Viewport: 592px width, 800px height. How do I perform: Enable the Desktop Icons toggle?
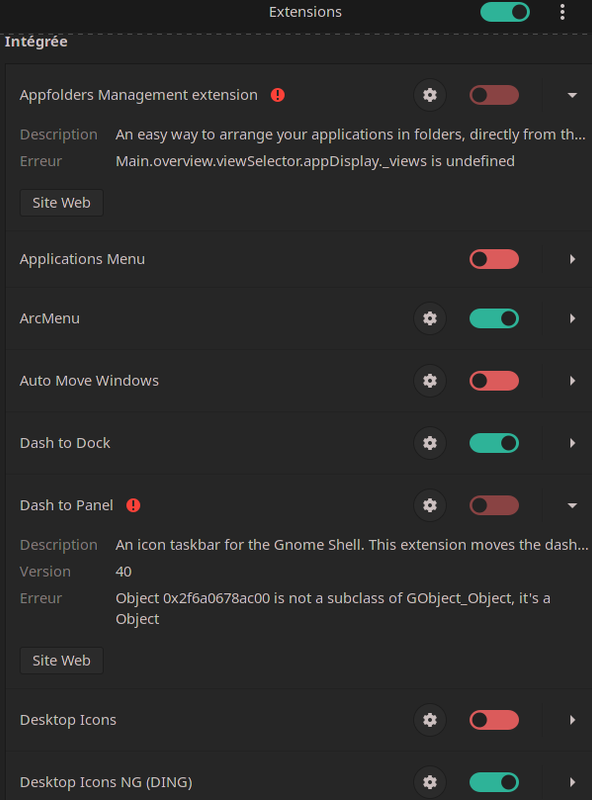pos(494,720)
